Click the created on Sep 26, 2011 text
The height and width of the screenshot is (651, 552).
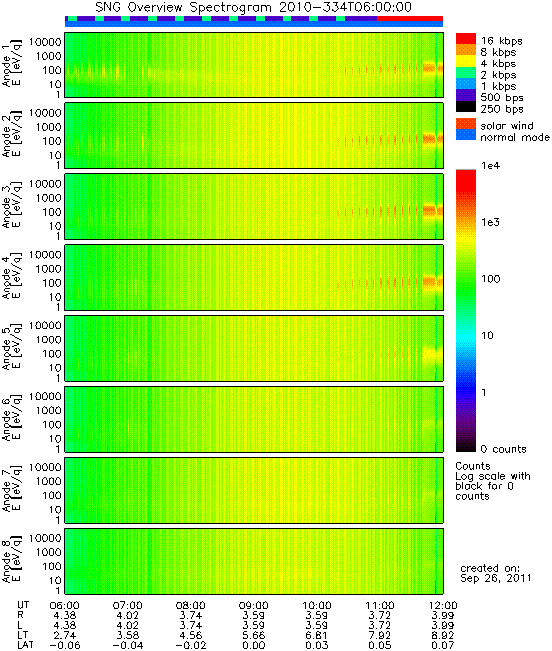pos(496,573)
